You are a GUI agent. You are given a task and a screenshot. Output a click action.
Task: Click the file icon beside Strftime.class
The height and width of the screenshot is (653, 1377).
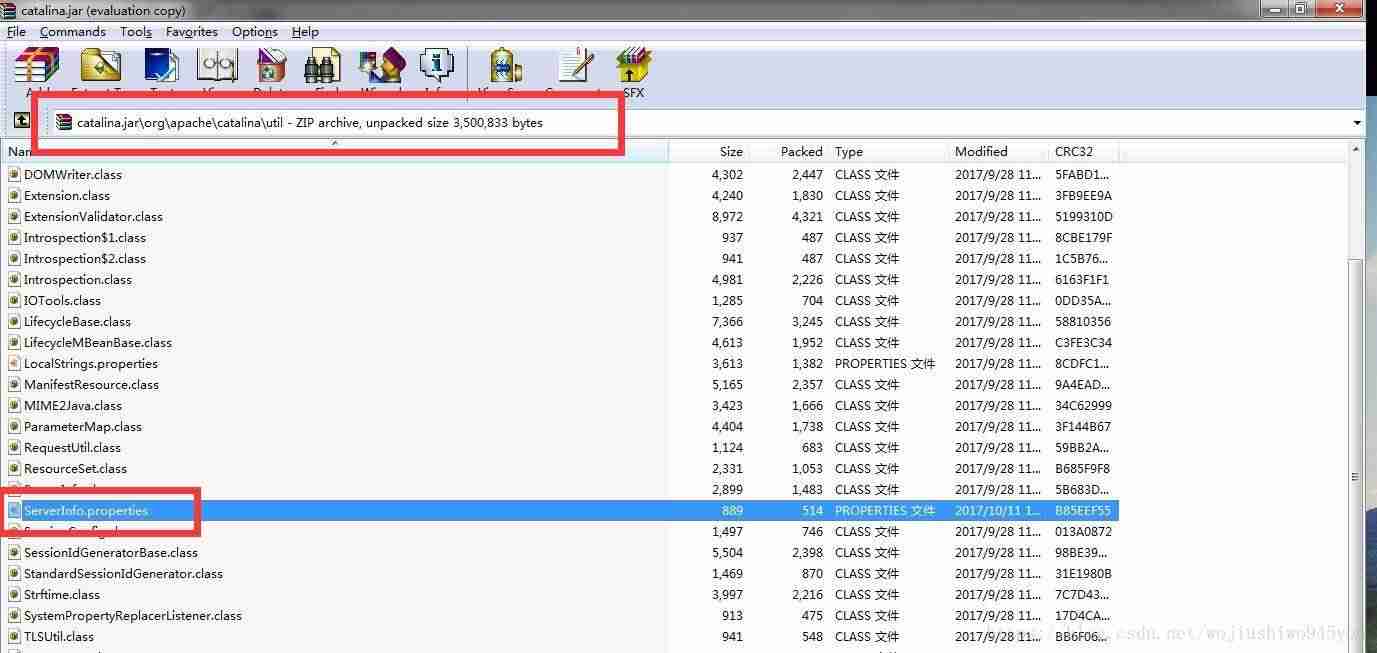(x=14, y=594)
